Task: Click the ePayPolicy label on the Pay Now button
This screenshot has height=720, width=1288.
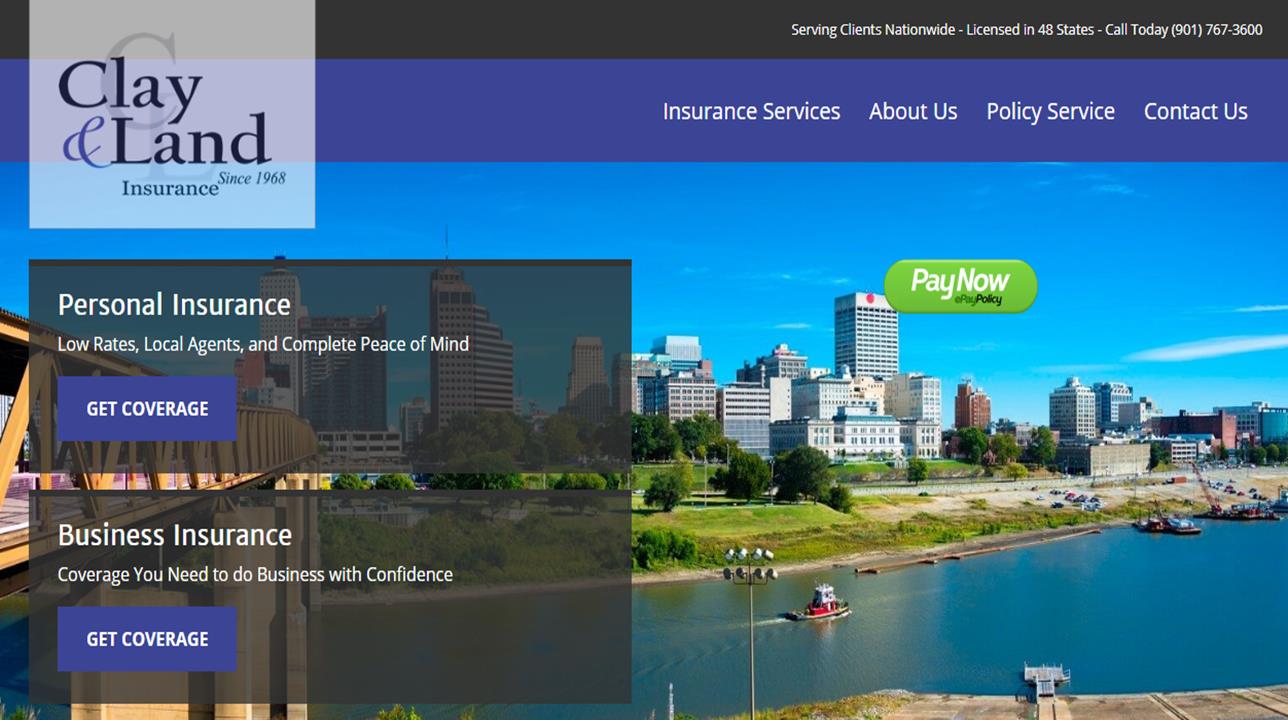Action: pyautogui.click(x=976, y=300)
